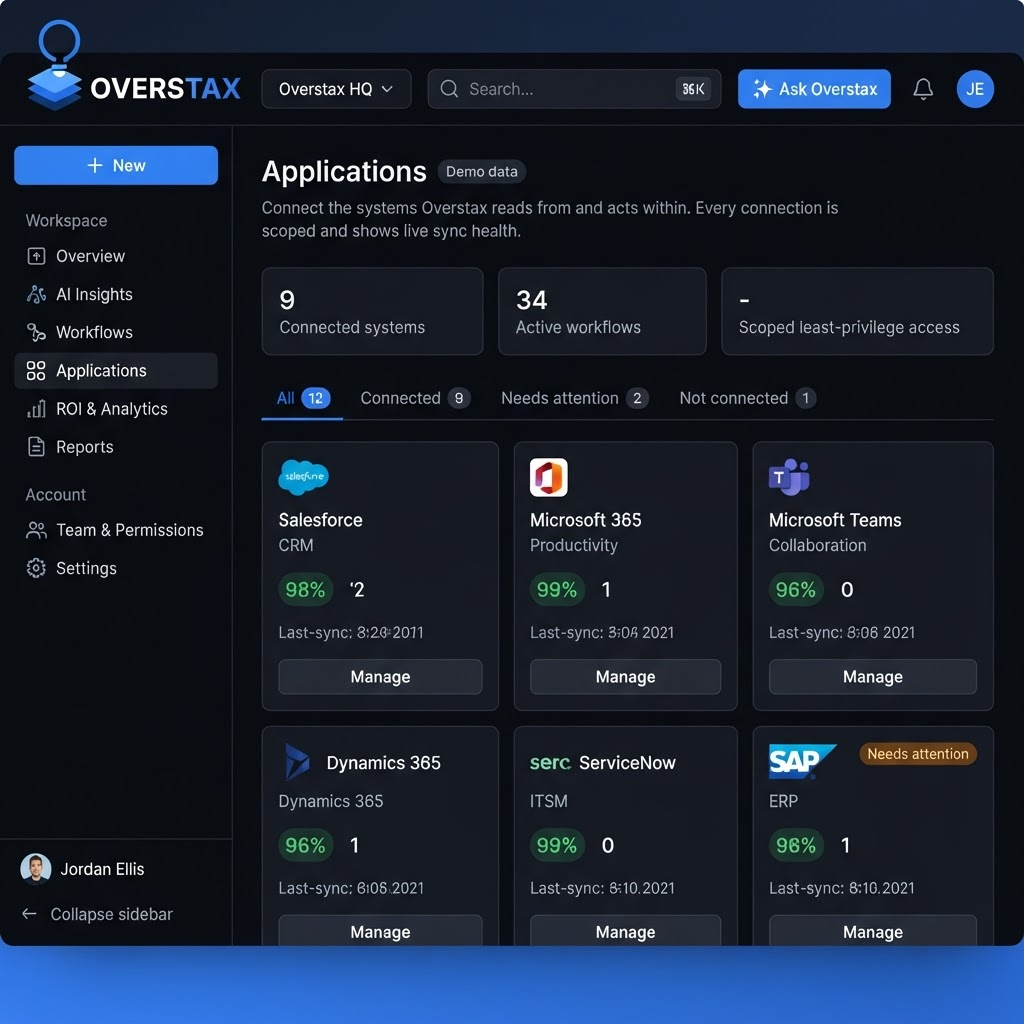Manage the Dynamics 365 connection

380,931
